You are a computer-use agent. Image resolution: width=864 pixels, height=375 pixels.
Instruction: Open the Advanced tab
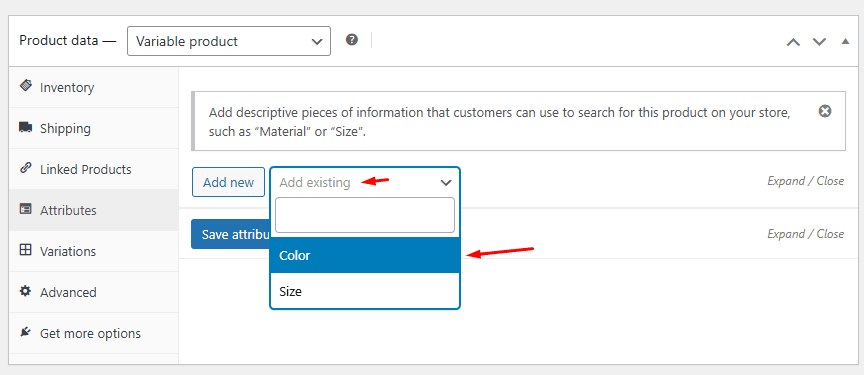94,292
